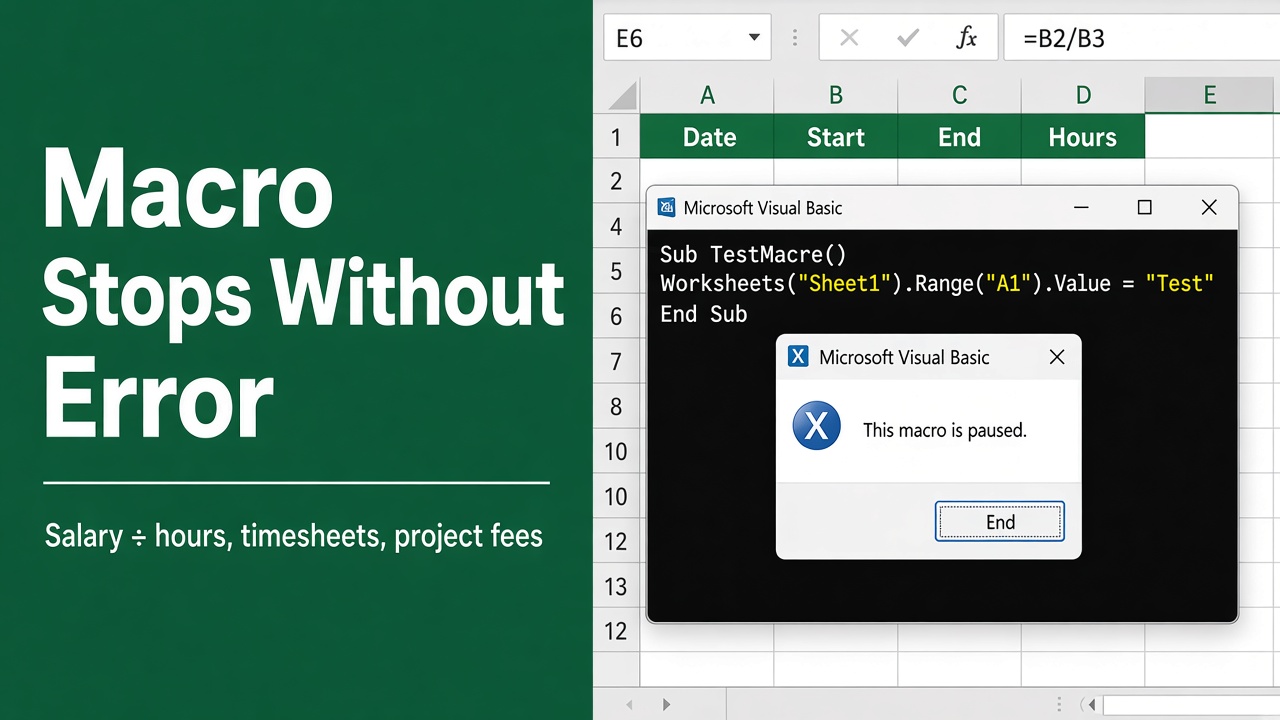This screenshot has width=1280, height=720.
Task: Select column D header
Action: click(x=1083, y=96)
